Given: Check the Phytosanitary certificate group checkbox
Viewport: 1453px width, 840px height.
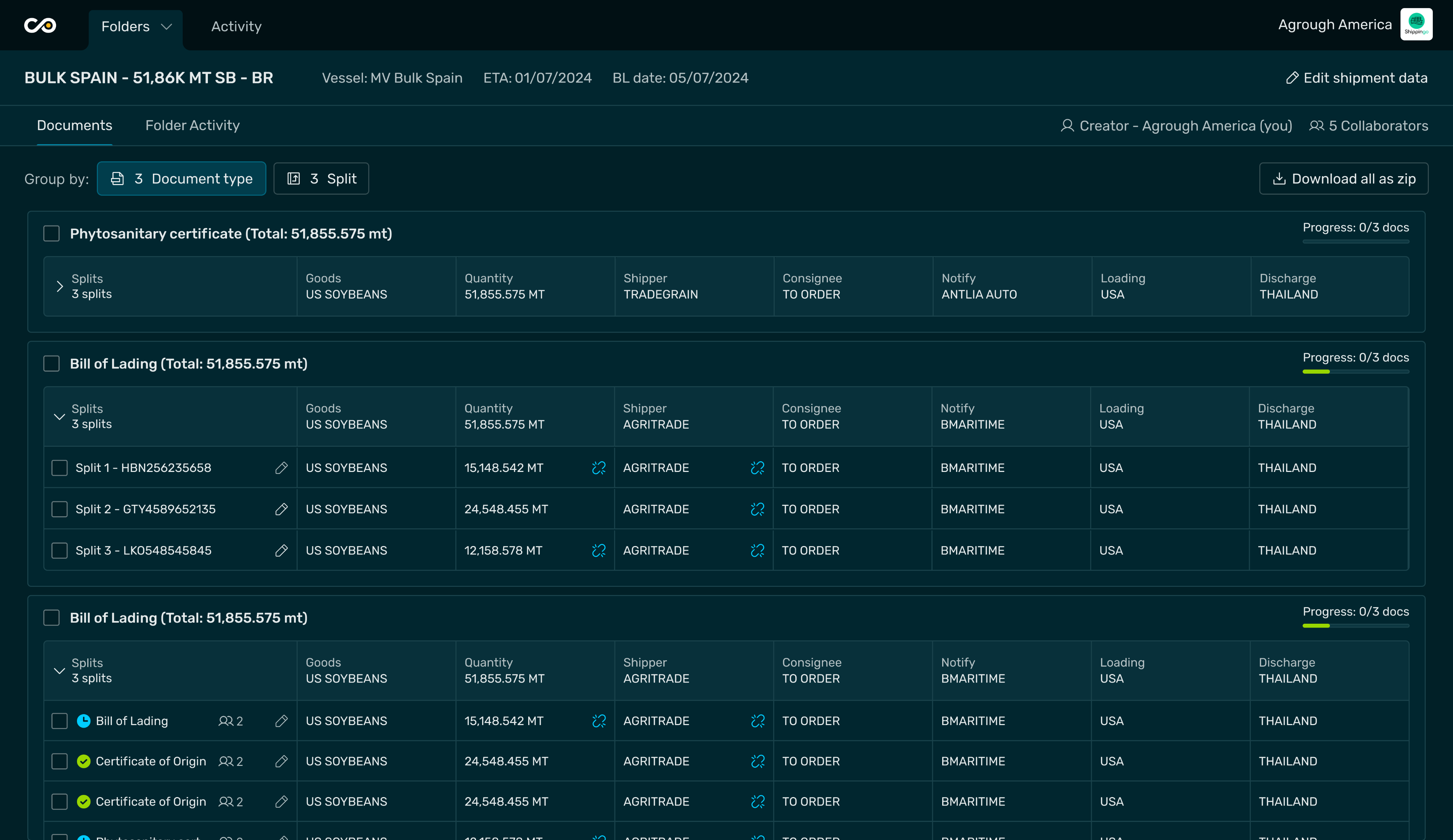Looking at the screenshot, I should coord(51,234).
